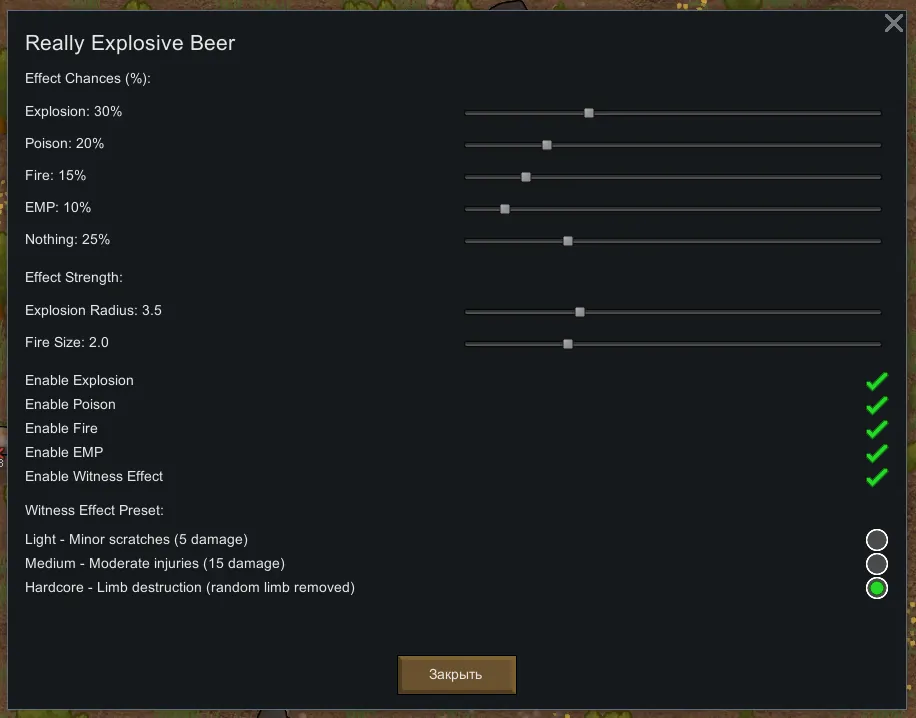Select the Hardcore limb destruction radio button
The image size is (916, 718).
pyautogui.click(x=877, y=588)
